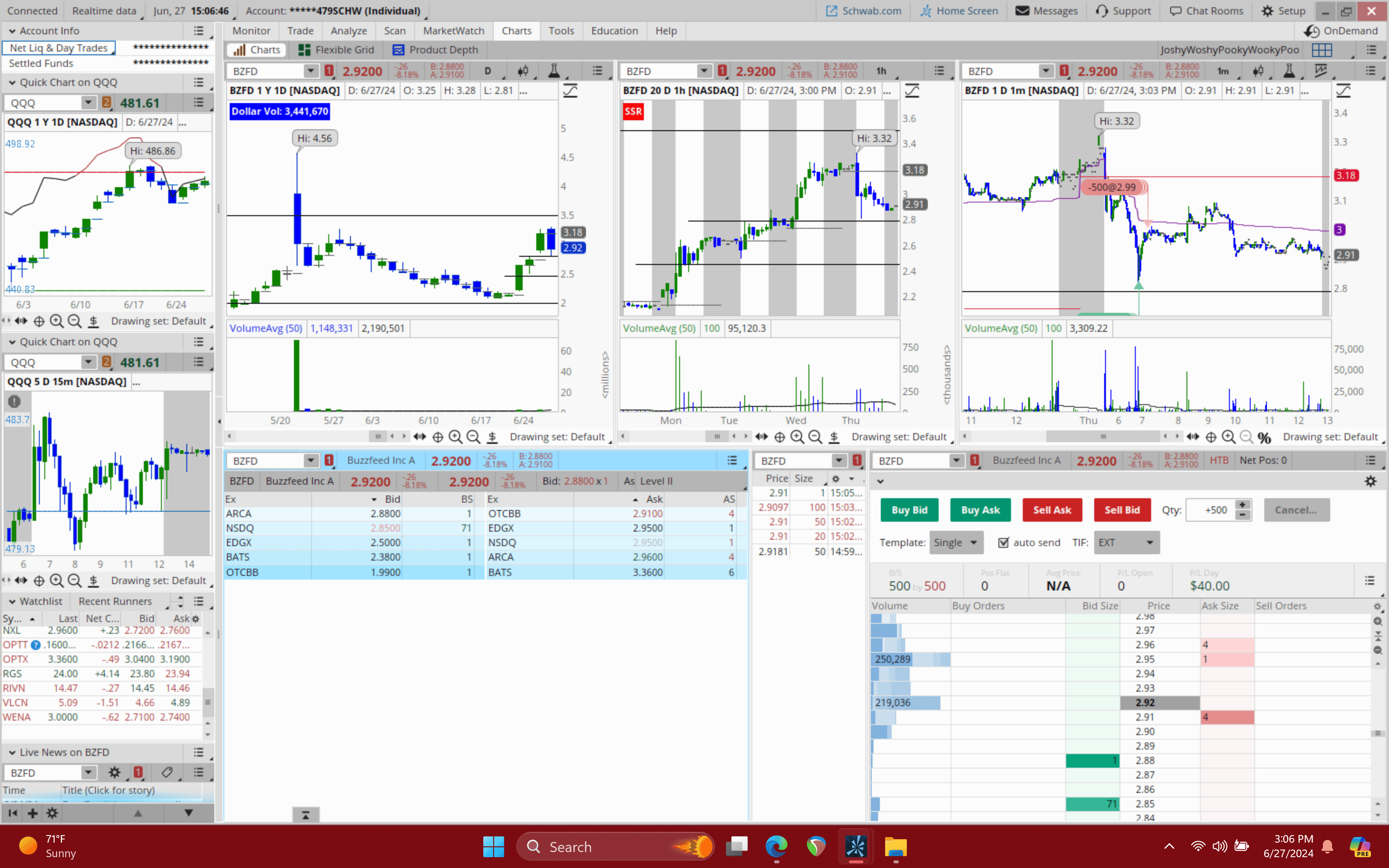Open Live News settings gear icon

[114, 773]
